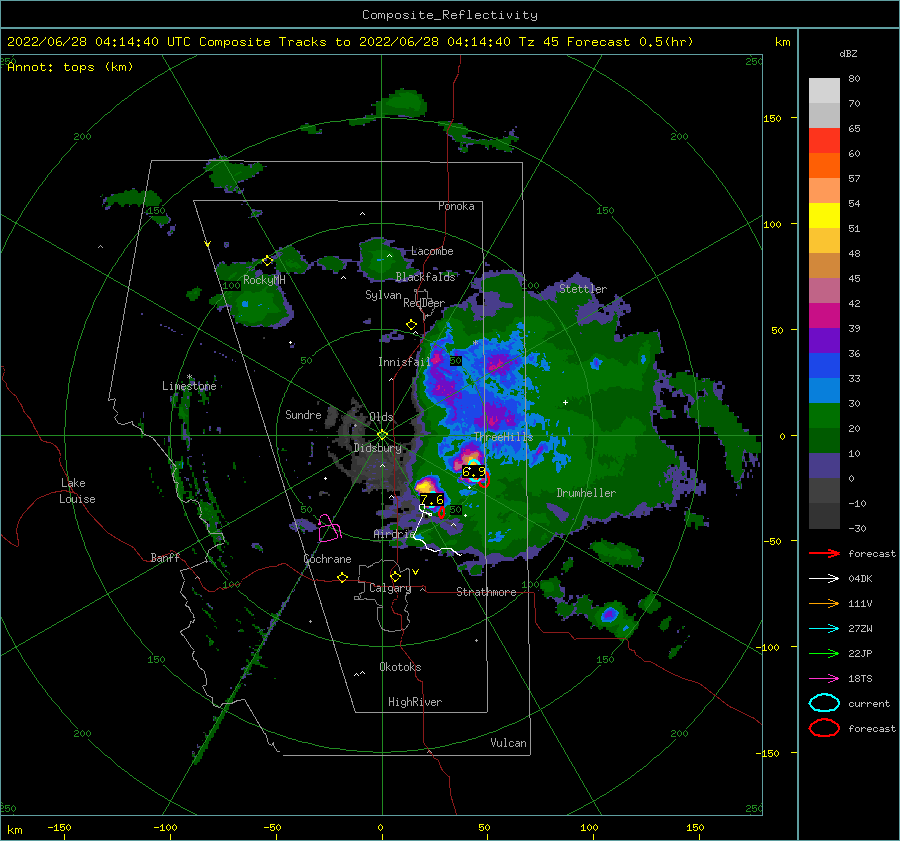Click the magenta 18TS track arrow

tap(824, 679)
